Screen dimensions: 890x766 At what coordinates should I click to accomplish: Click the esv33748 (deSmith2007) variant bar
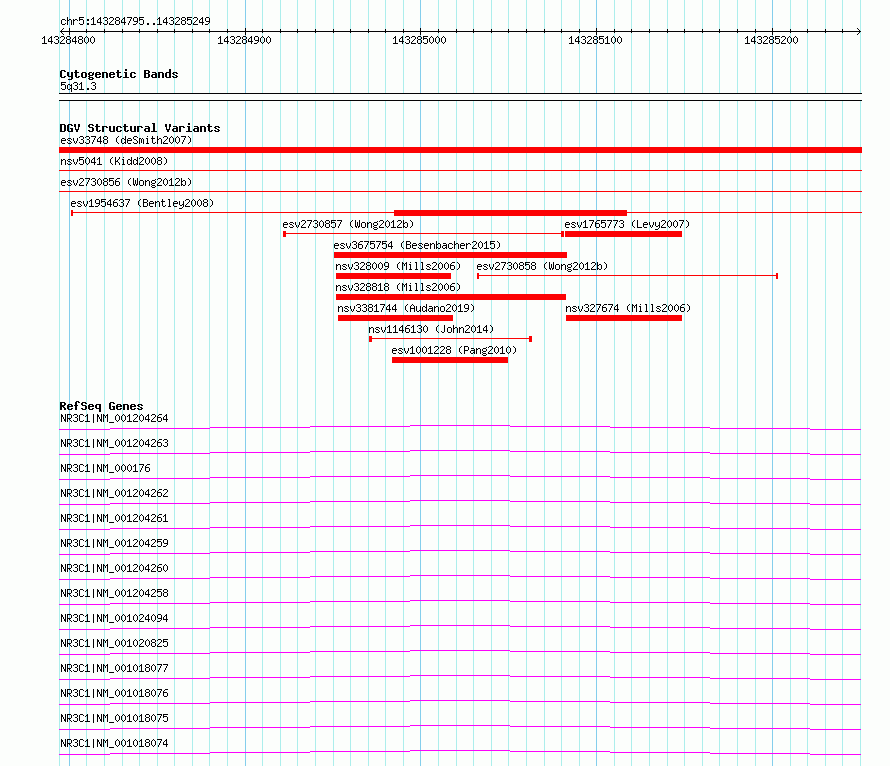pos(460,150)
